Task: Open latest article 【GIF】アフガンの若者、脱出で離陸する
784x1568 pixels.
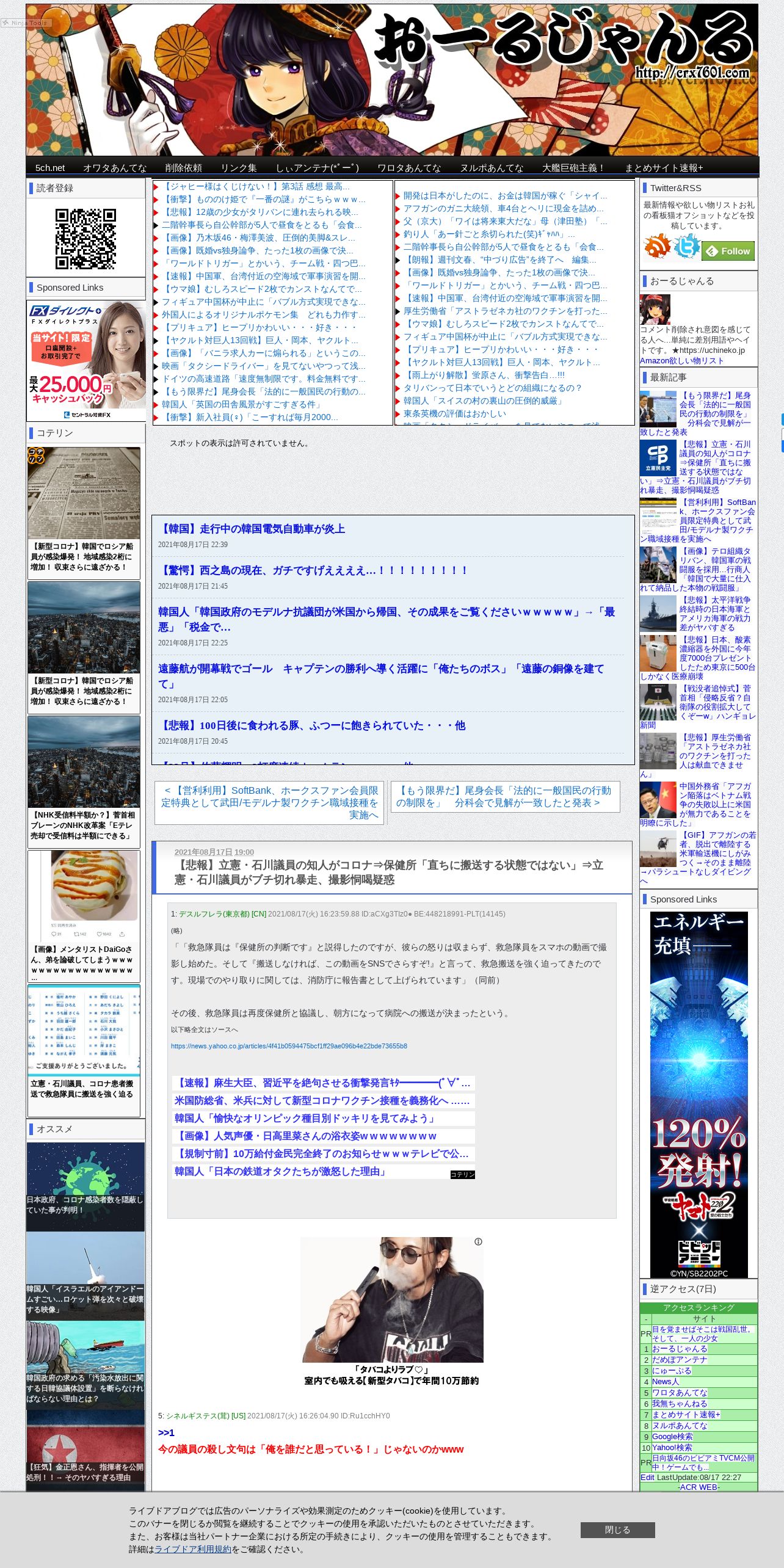Action: click(698, 857)
